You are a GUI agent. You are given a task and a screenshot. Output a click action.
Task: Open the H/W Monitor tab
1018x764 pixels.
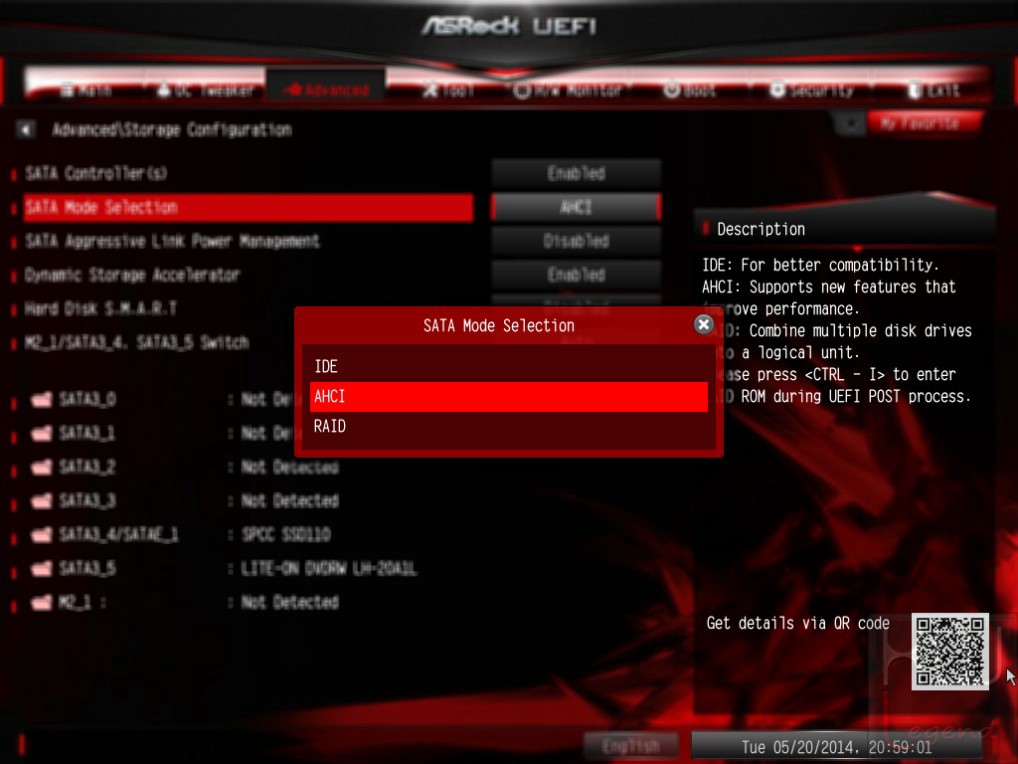pos(567,90)
